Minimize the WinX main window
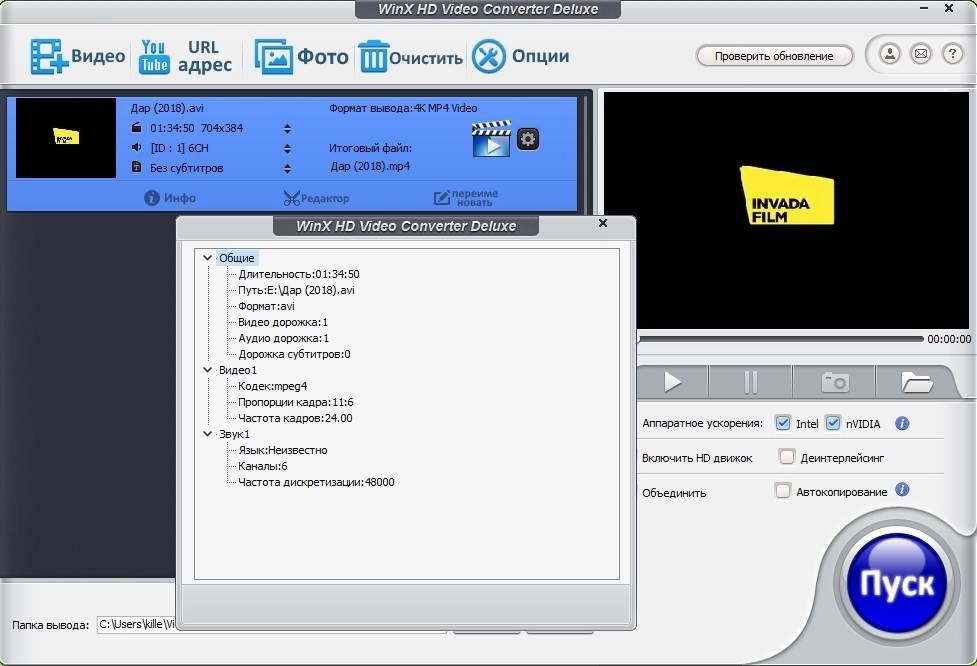 click(924, 8)
